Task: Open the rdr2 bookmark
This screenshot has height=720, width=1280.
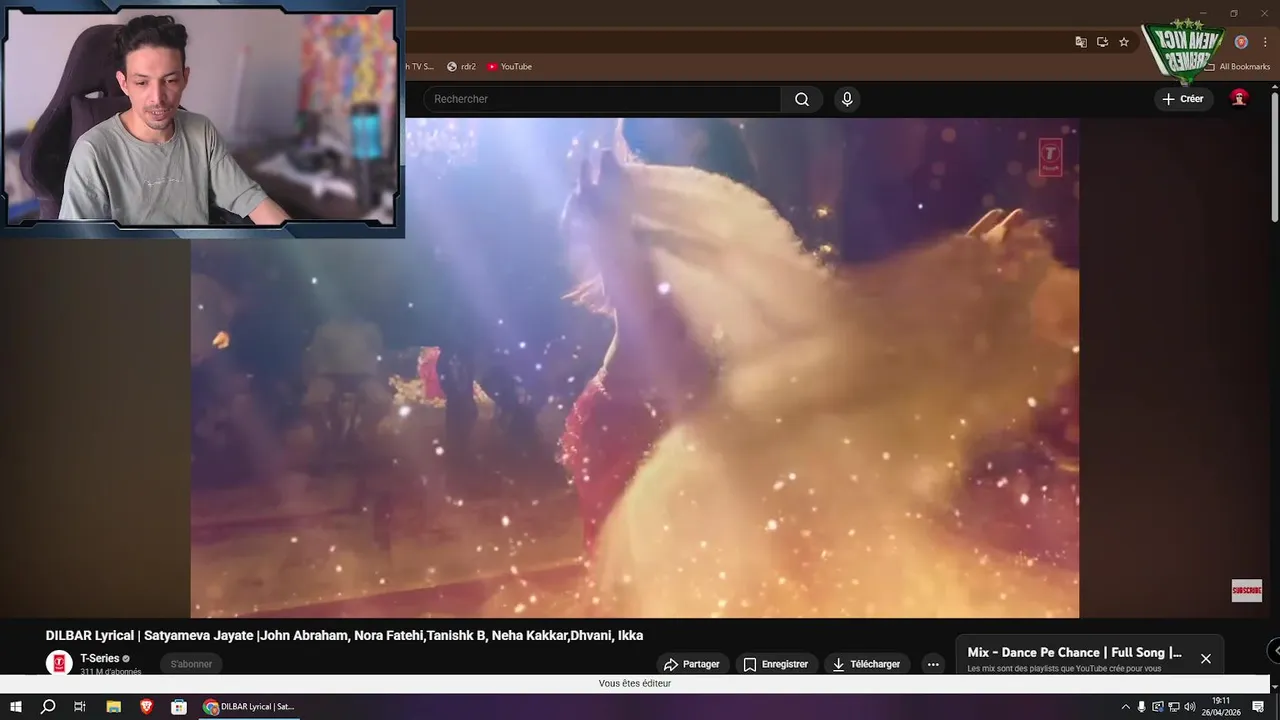Action: pos(461,66)
